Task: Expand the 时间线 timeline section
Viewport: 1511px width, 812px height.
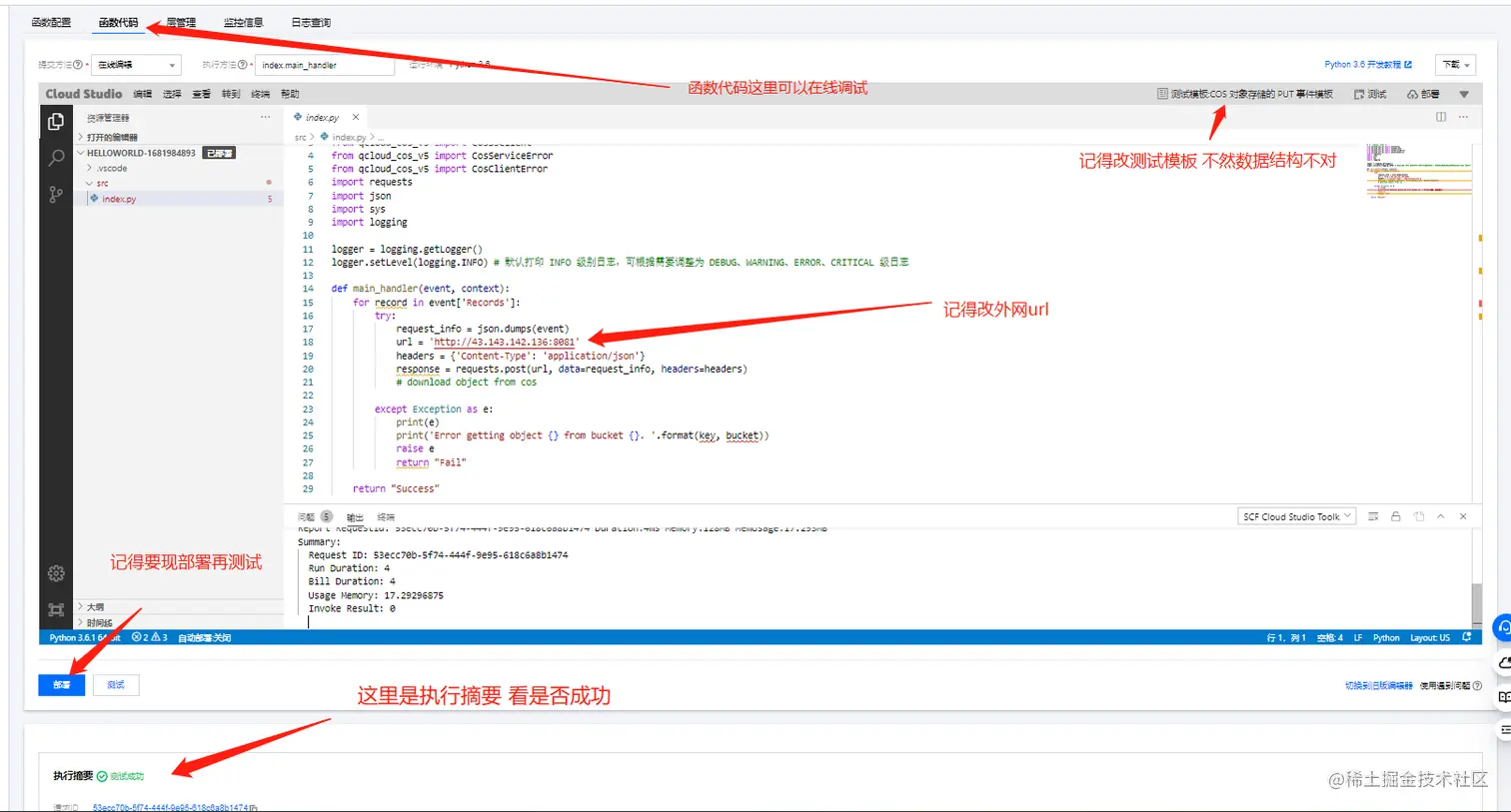Action: click(178, 622)
